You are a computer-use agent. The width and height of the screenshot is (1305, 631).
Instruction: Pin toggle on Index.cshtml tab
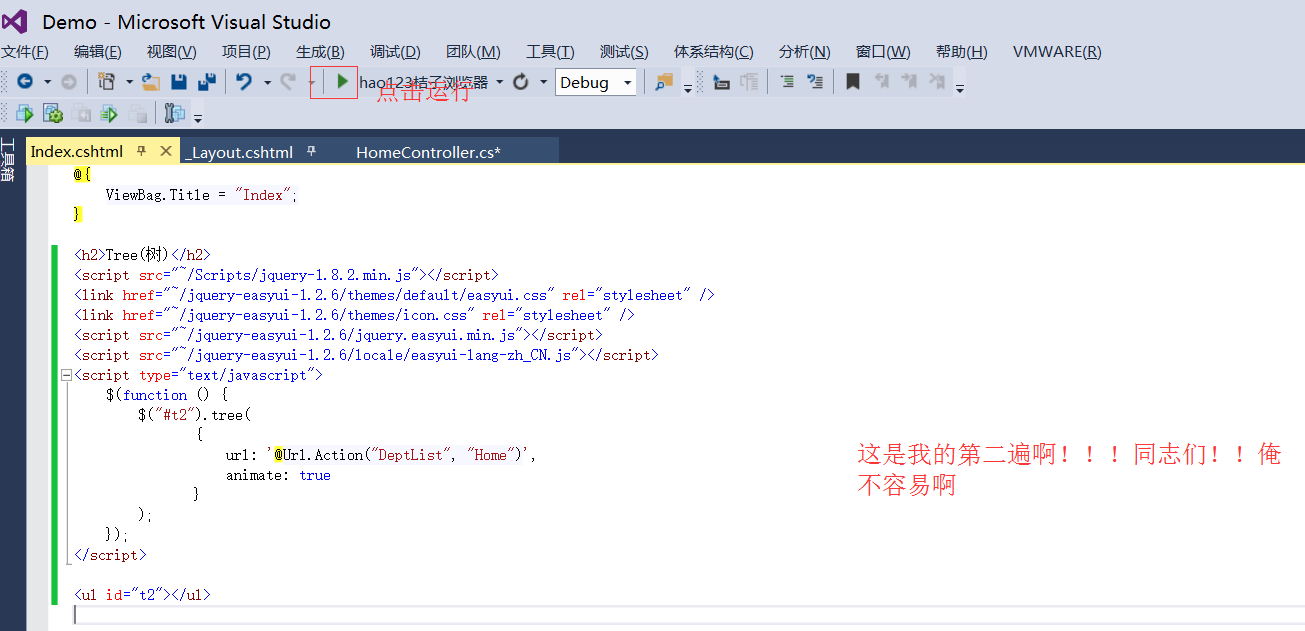point(141,151)
